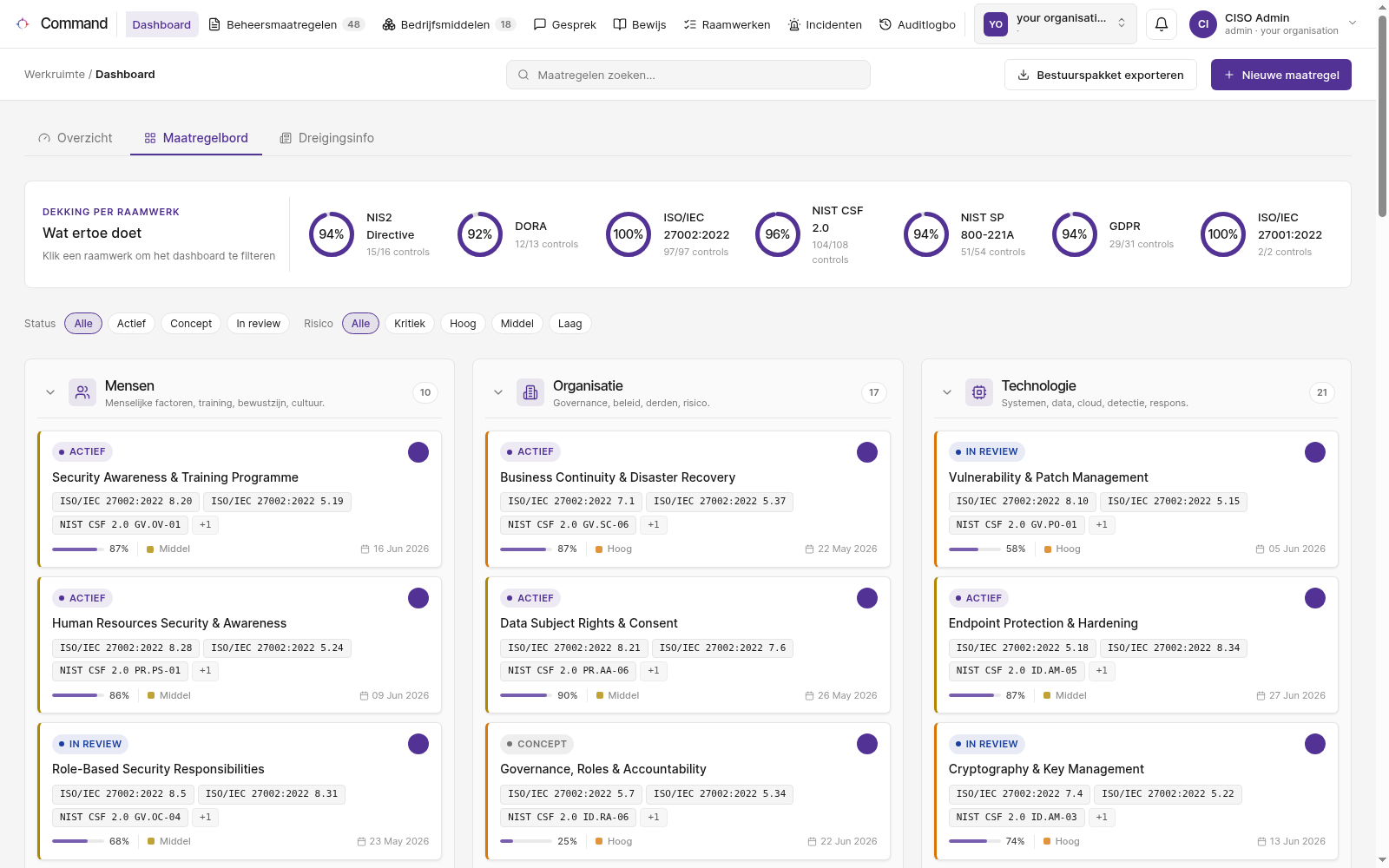This screenshot has width=1389, height=868.
Task: Click the NIS2 Directive coverage ring
Action: 332,234
